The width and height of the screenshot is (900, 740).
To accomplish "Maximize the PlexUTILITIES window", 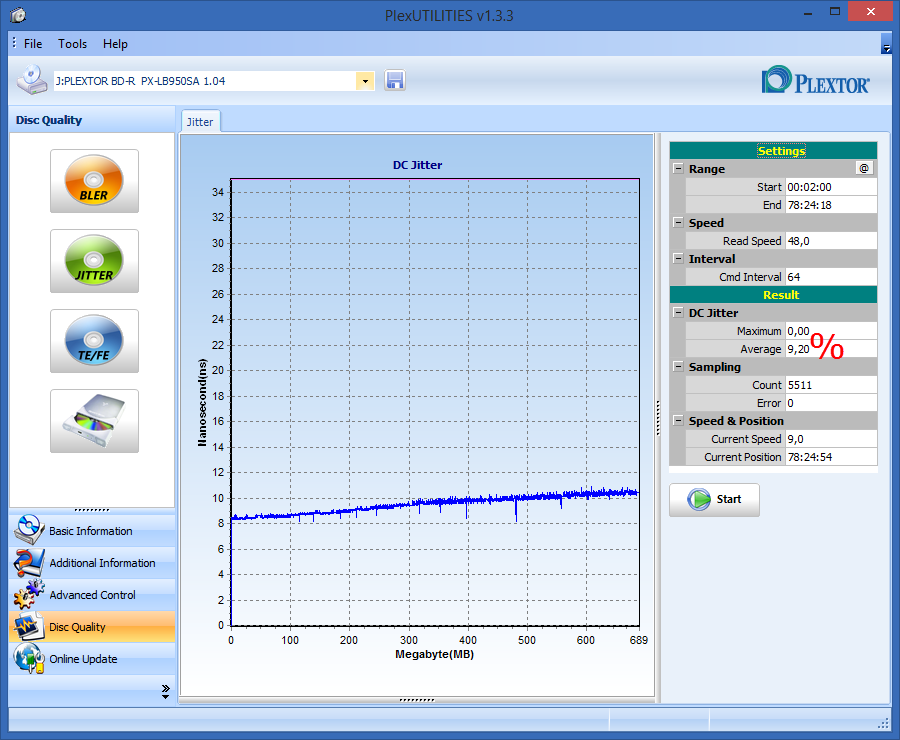I will (835, 12).
